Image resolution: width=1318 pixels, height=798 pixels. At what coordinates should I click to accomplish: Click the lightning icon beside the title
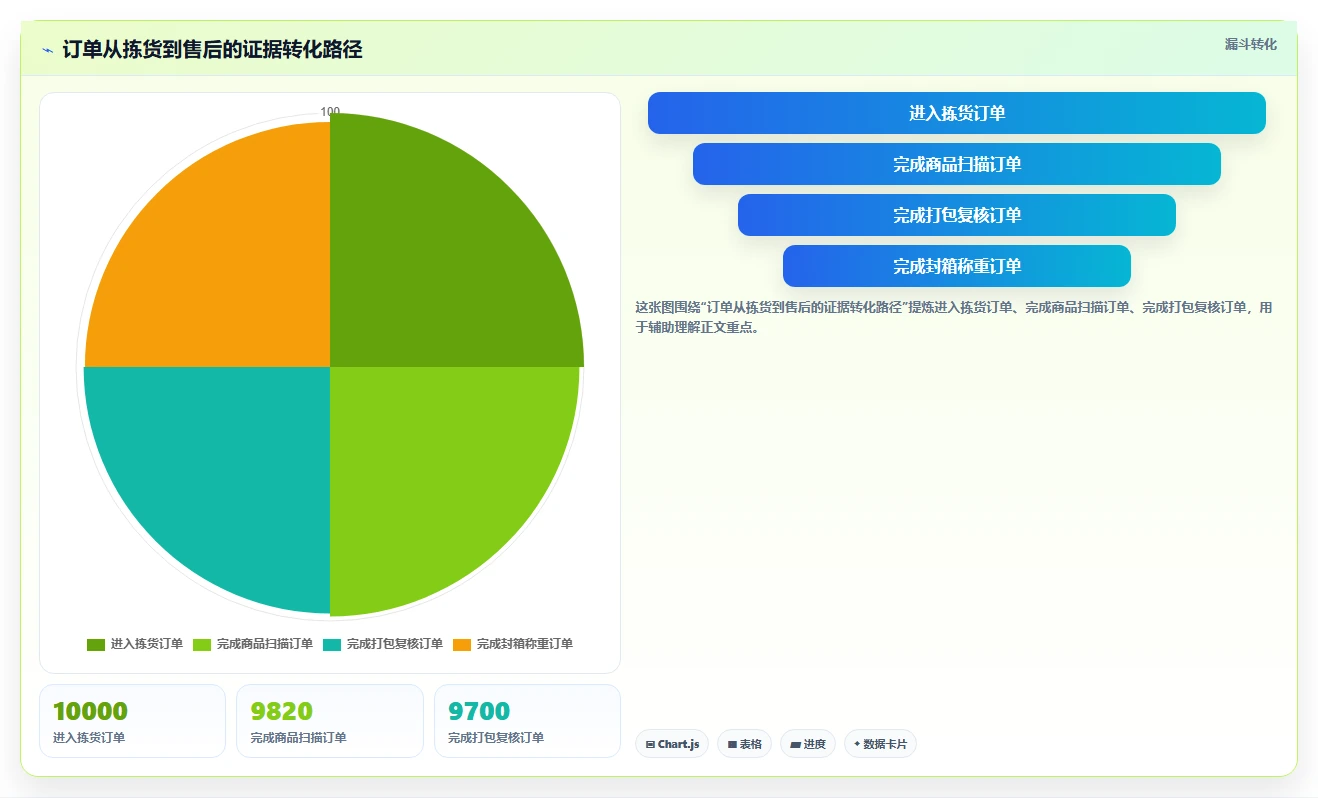tap(47, 50)
